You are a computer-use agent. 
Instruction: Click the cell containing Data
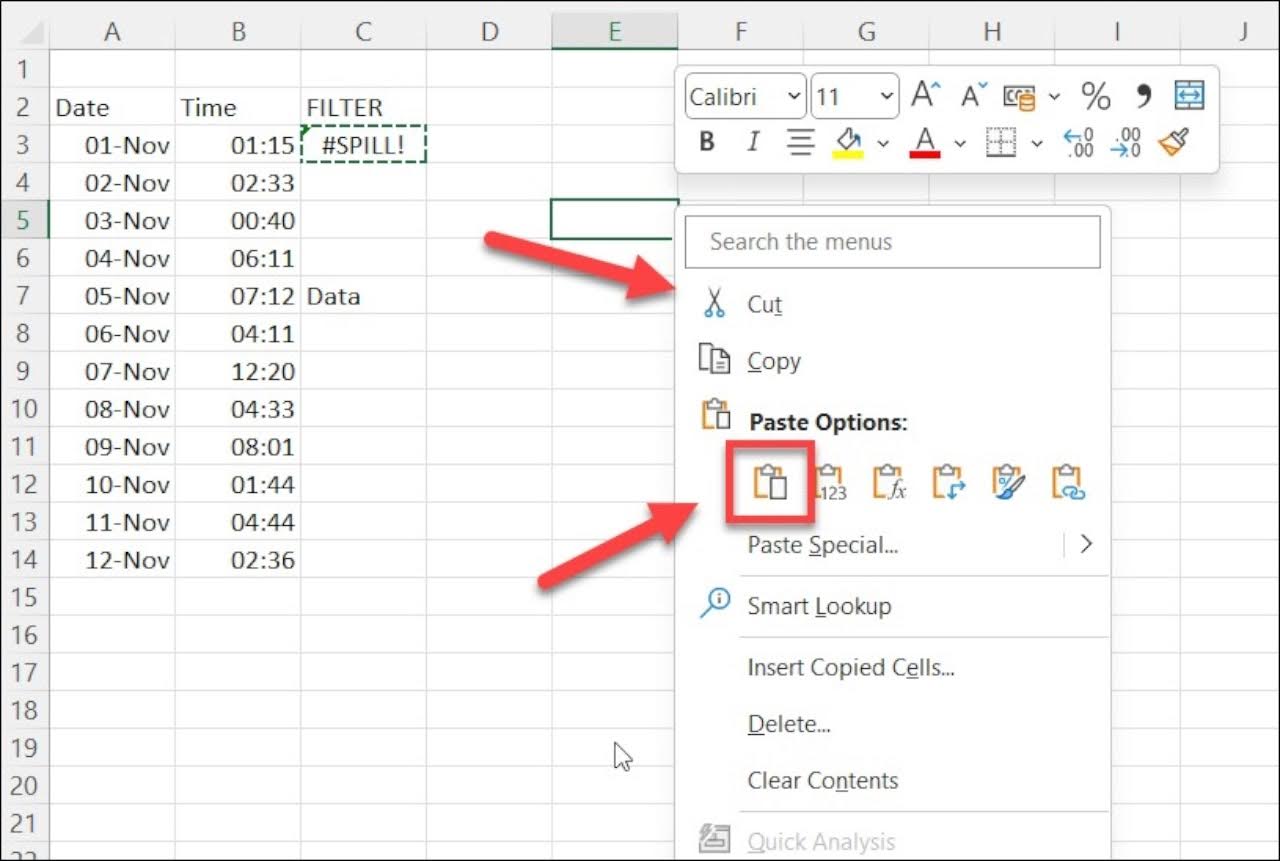pyautogui.click(x=364, y=296)
